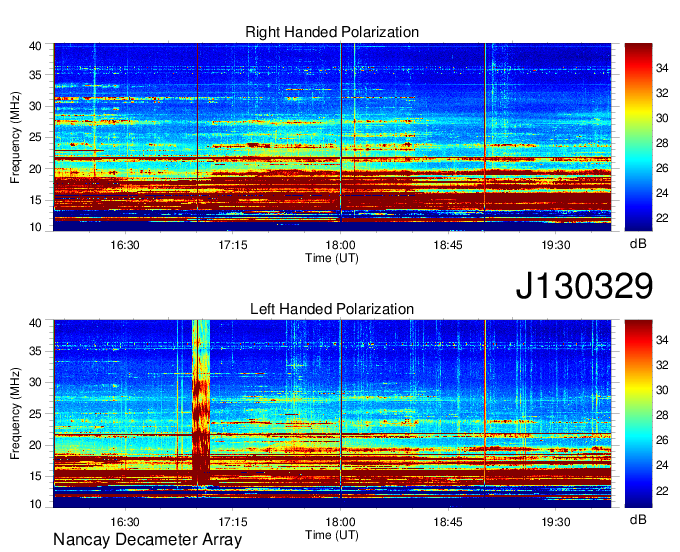Click the 18:00 tick label on the top plot
The height and width of the screenshot is (552, 680).
coord(340,245)
